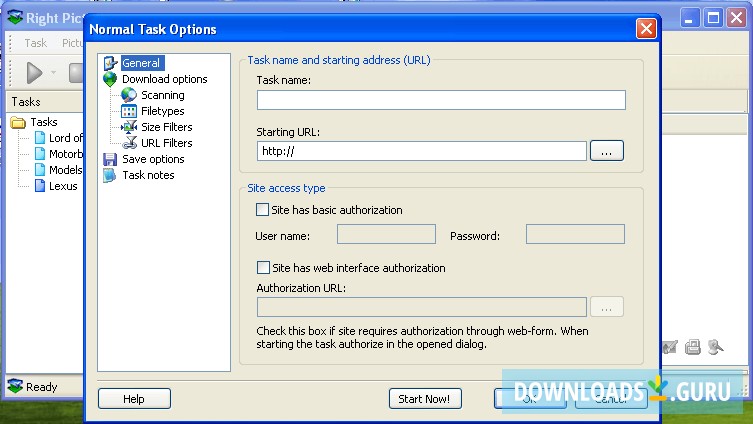
Task: Click the status bar Ready icon
Action: click(15, 386)
